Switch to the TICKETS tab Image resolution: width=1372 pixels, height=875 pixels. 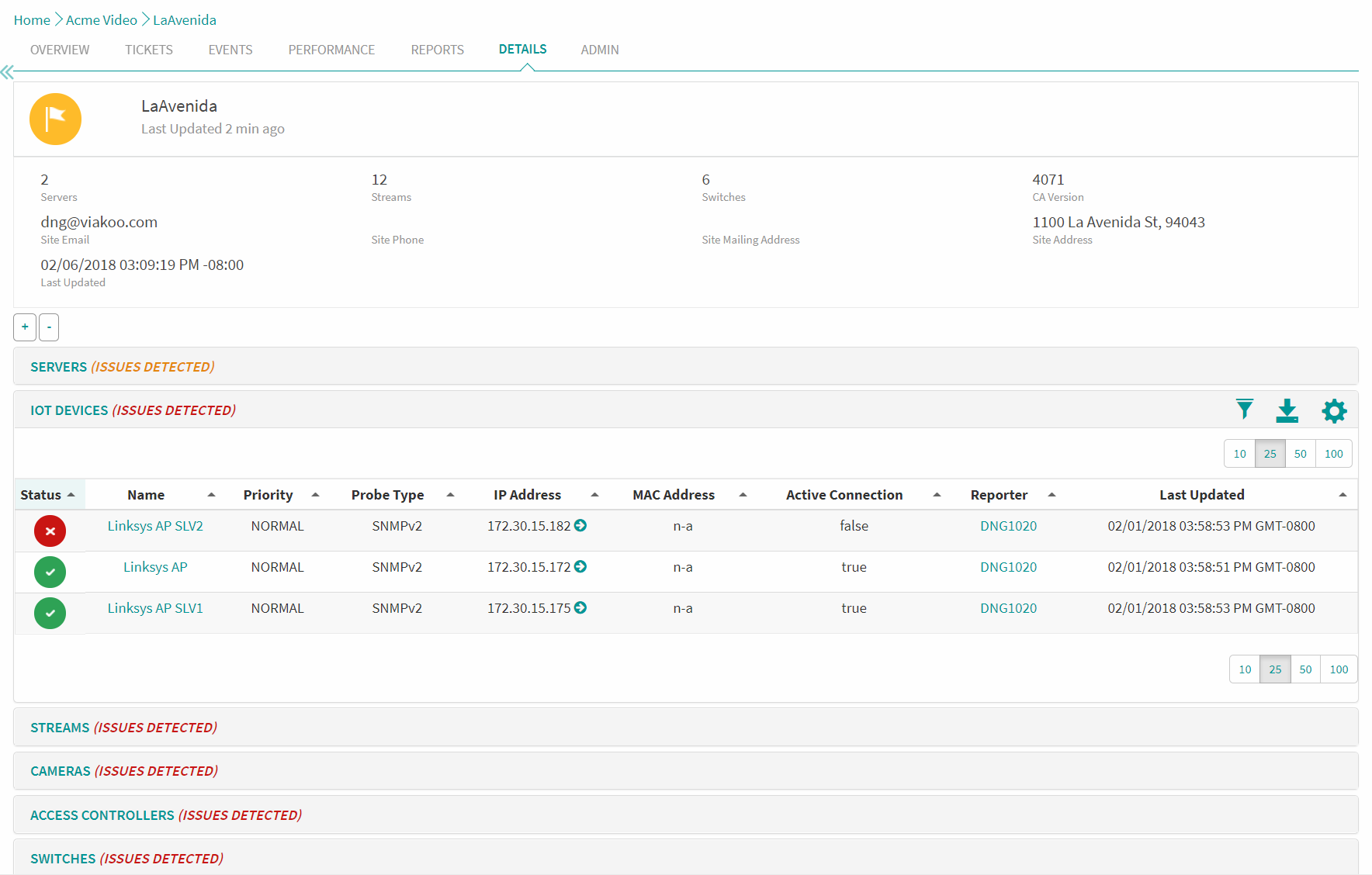point(149,50)
